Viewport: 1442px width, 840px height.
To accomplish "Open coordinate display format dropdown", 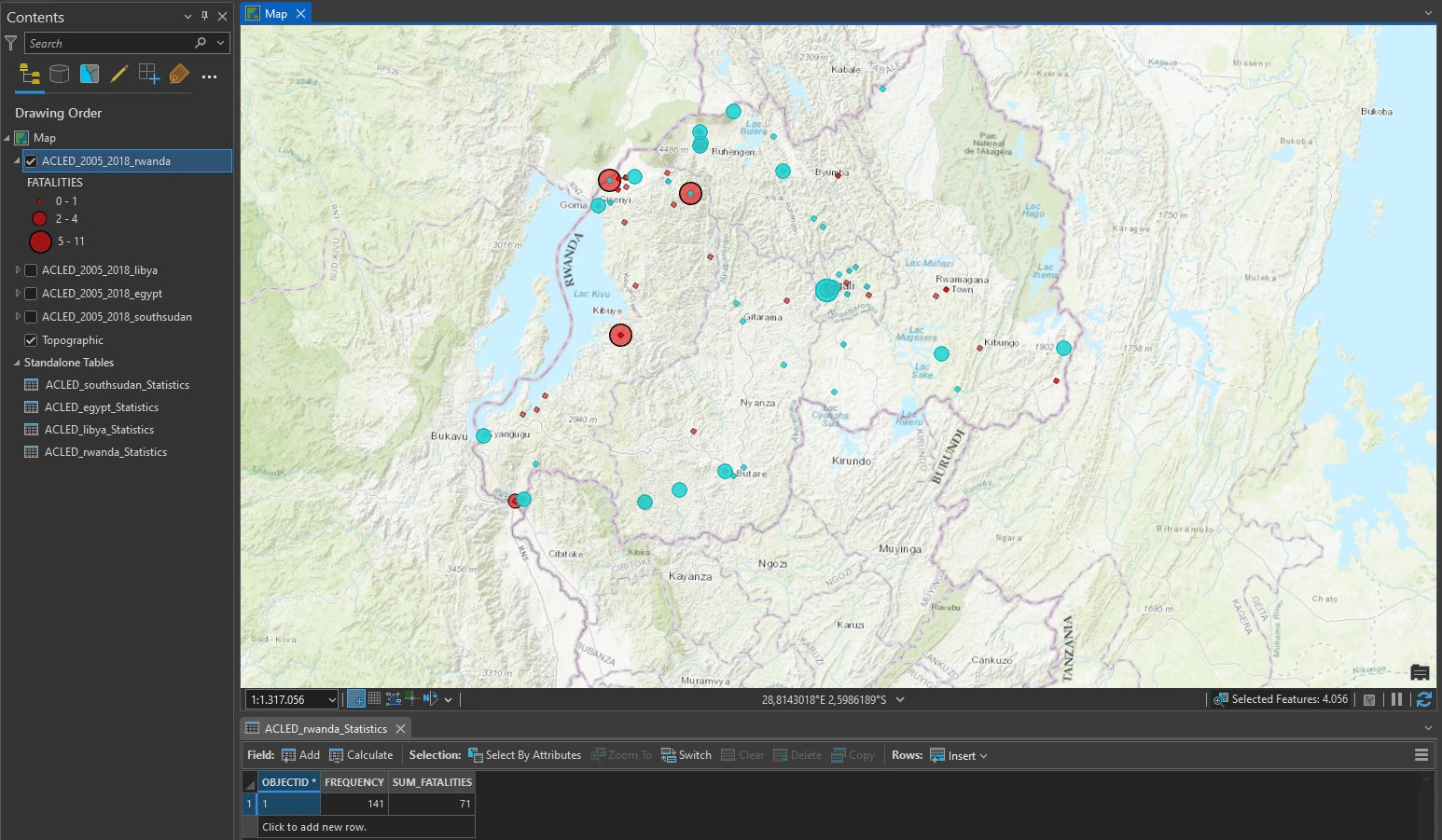I will (900, 699).
